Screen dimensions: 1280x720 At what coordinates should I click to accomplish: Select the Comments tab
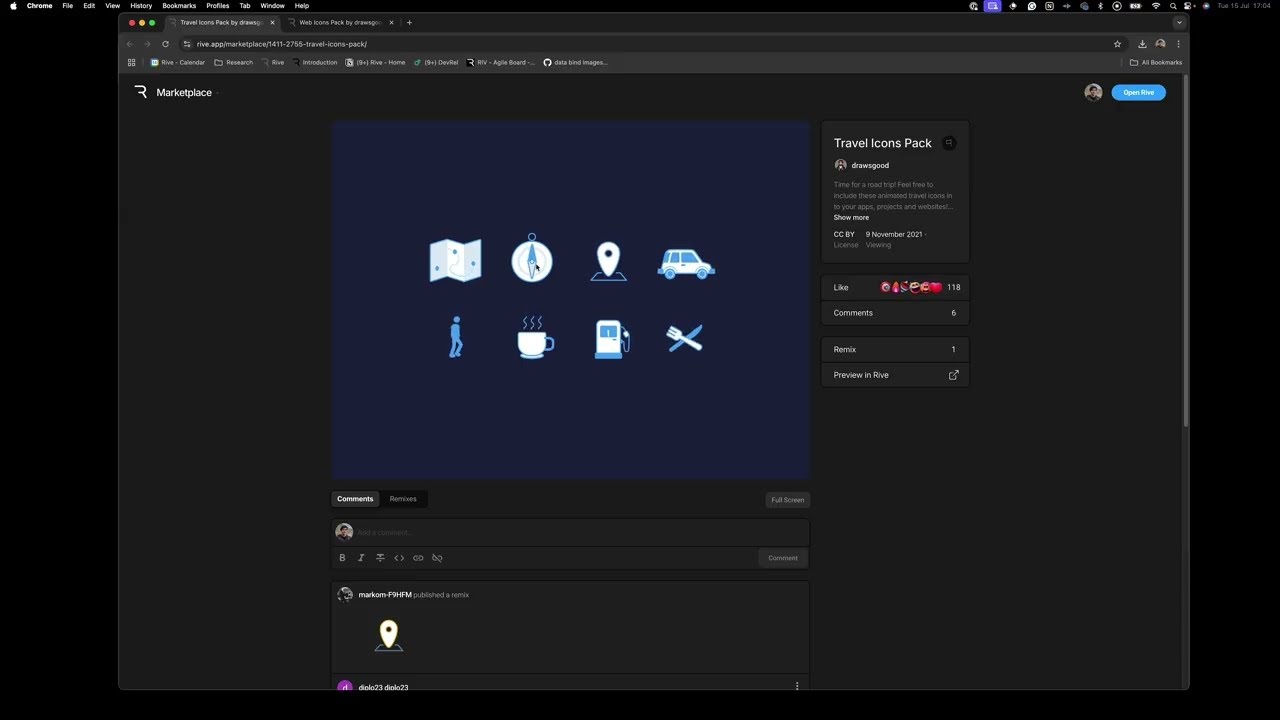(x=355, y=499)
